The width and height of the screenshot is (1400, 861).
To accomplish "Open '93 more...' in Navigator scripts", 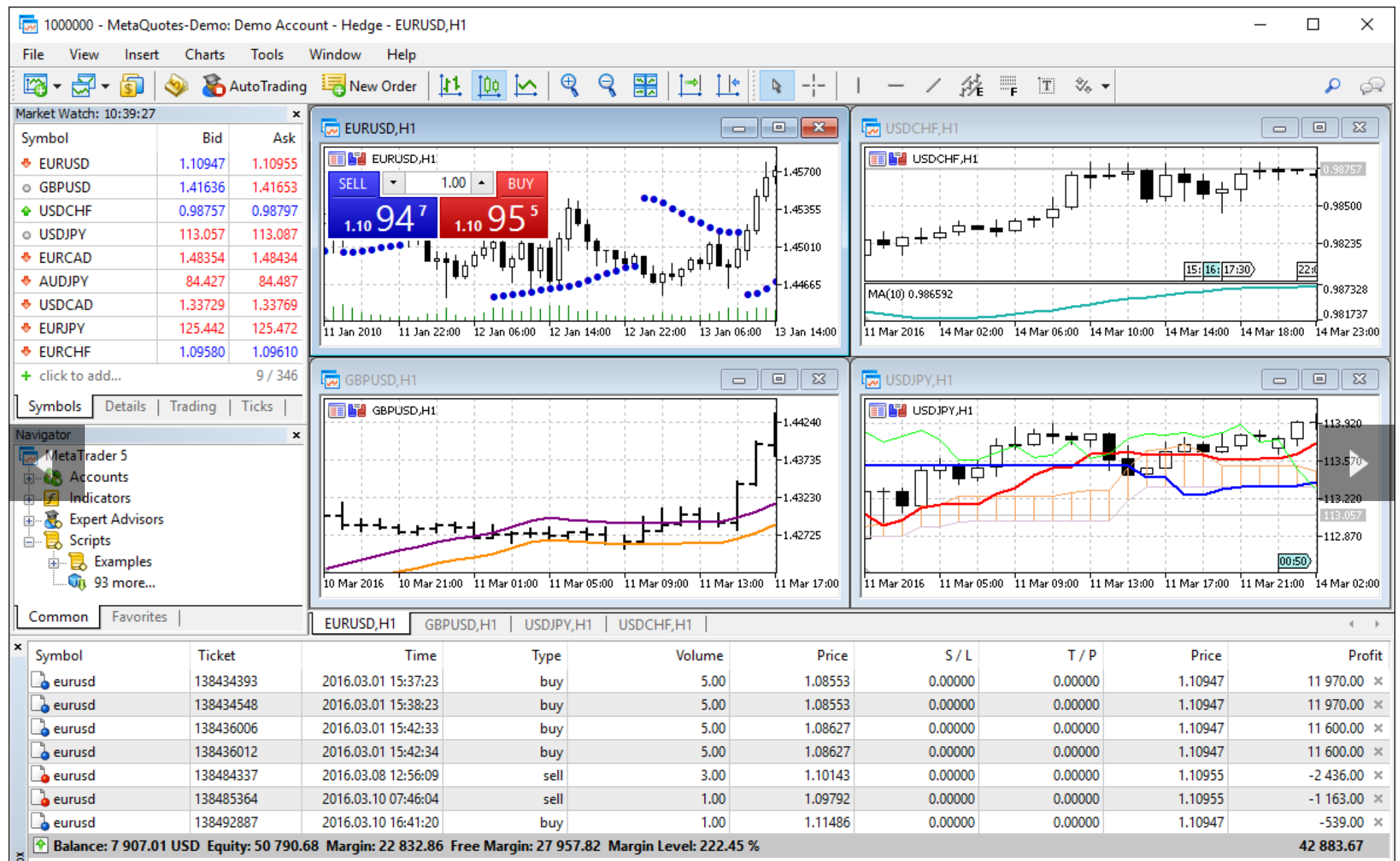I will tap(124, 583).
